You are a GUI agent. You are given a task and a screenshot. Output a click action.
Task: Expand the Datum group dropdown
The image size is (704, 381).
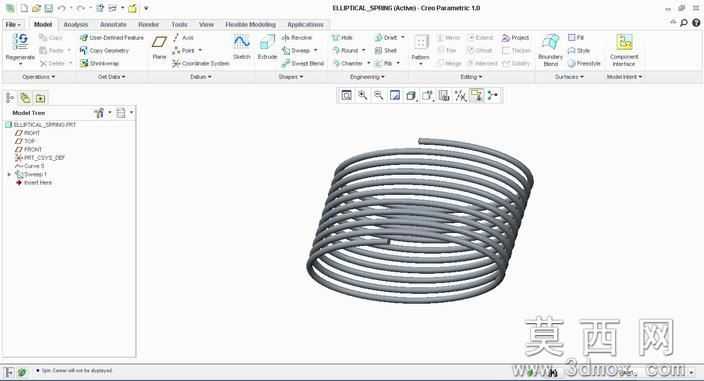201,77
